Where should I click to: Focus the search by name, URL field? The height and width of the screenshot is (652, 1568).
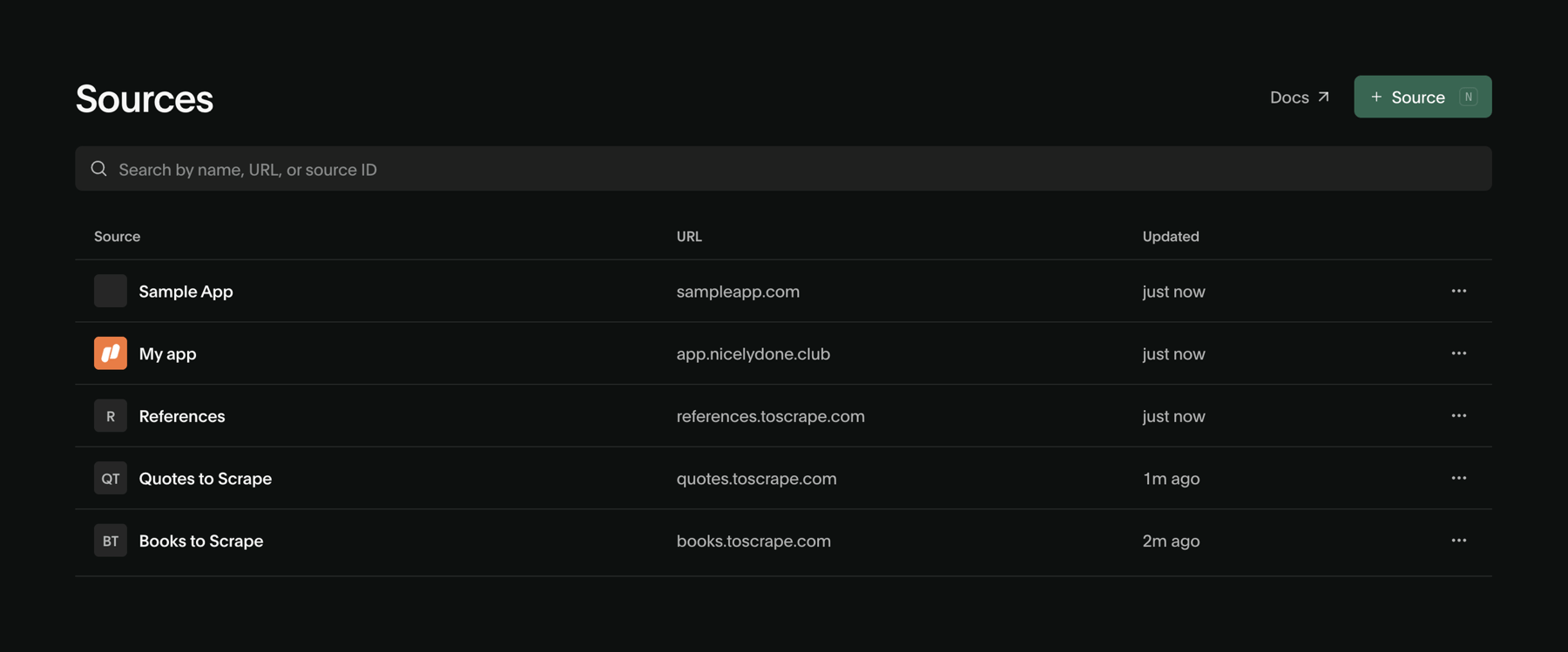click(x=783, y=169)
